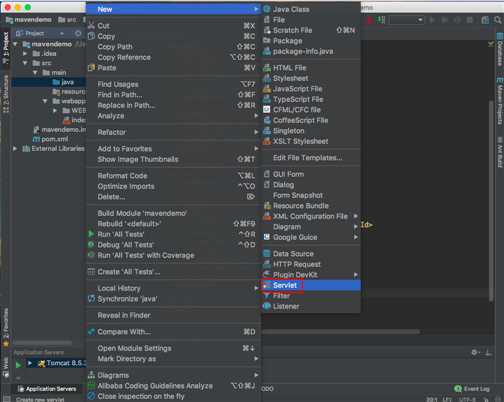Open the New submenu entry
The width and height of the screenshot is (504, 402).
click(x=173, y=9)
